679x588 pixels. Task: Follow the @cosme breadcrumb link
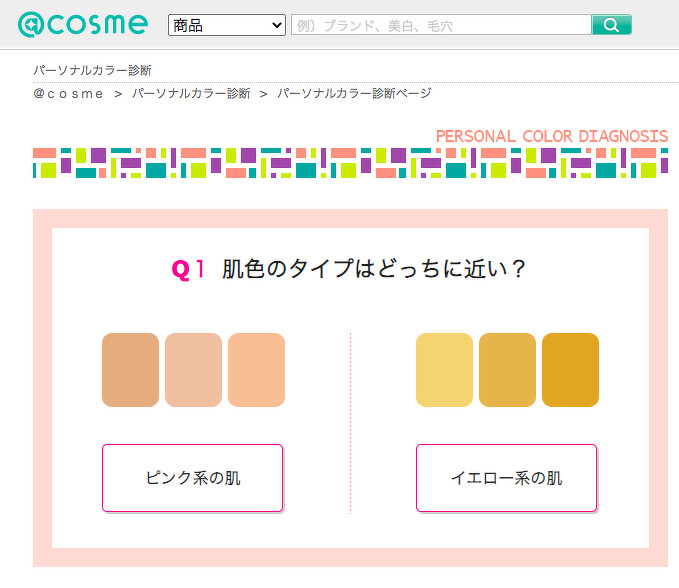pos(68,94)
